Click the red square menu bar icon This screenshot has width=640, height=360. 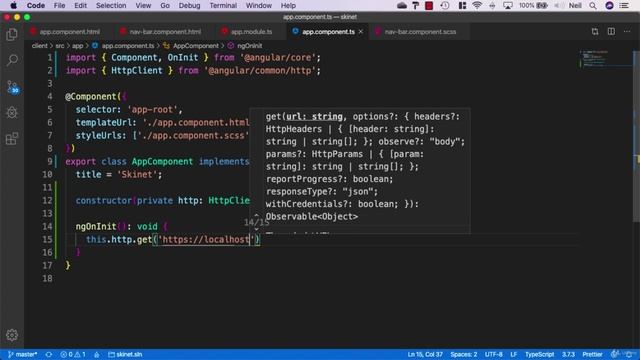point(429,5)
